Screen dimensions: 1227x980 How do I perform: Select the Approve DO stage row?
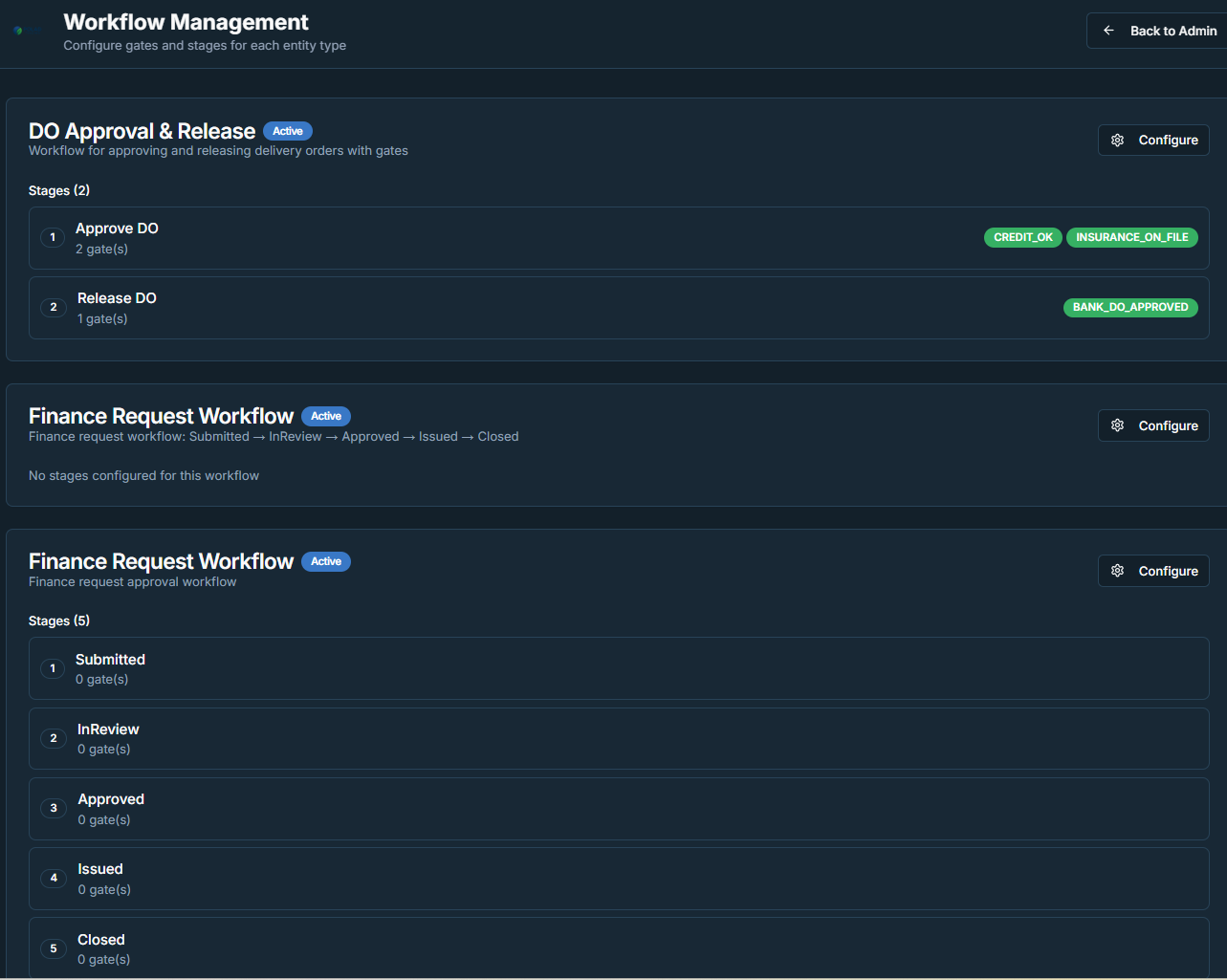619,238
